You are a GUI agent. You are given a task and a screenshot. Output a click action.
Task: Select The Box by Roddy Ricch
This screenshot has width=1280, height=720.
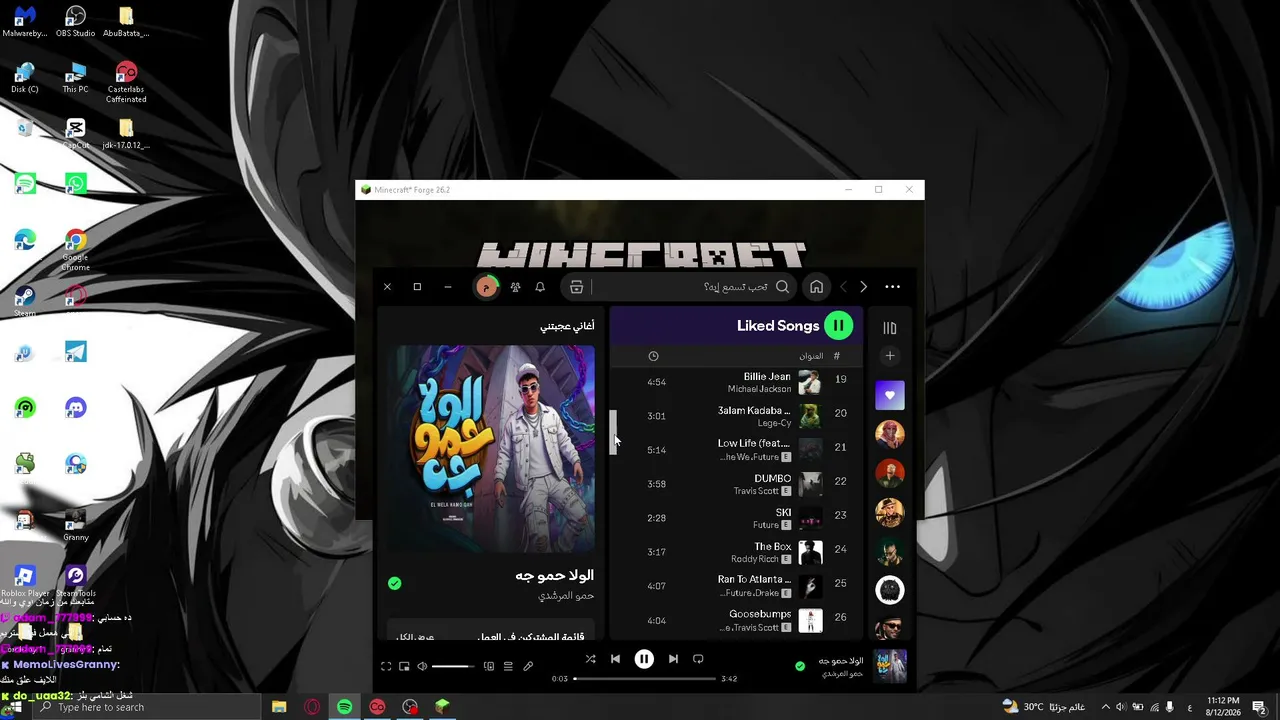737,552
